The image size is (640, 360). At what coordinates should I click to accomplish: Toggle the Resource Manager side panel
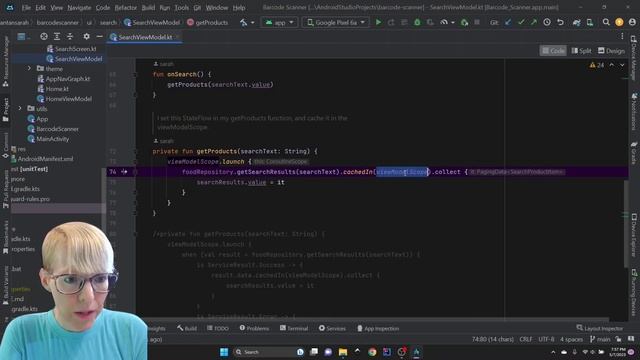coord(5,61)
